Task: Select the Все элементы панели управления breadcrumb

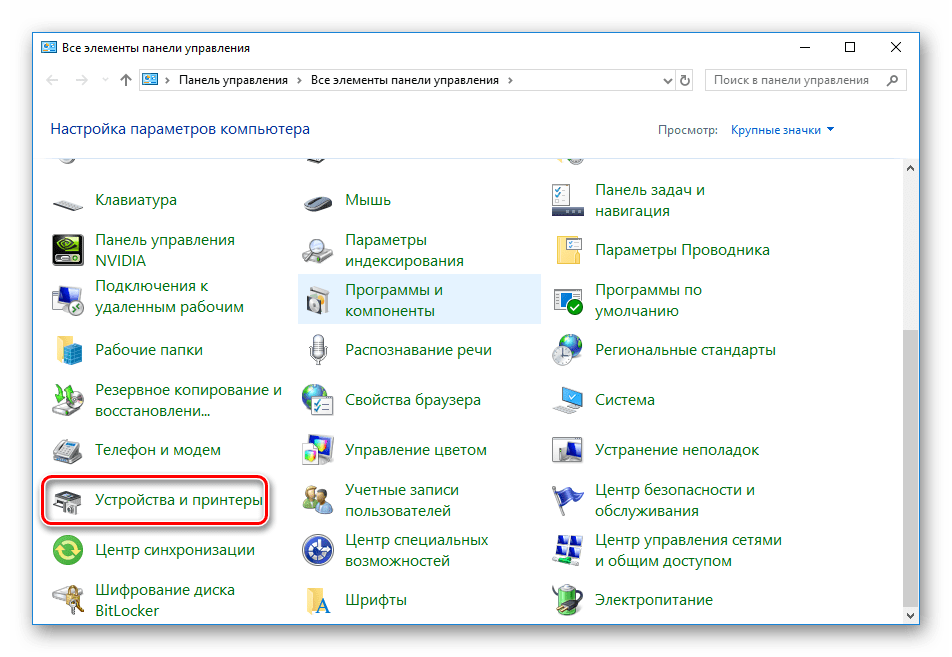Action: pyautogui.click(x=405, y=80)
